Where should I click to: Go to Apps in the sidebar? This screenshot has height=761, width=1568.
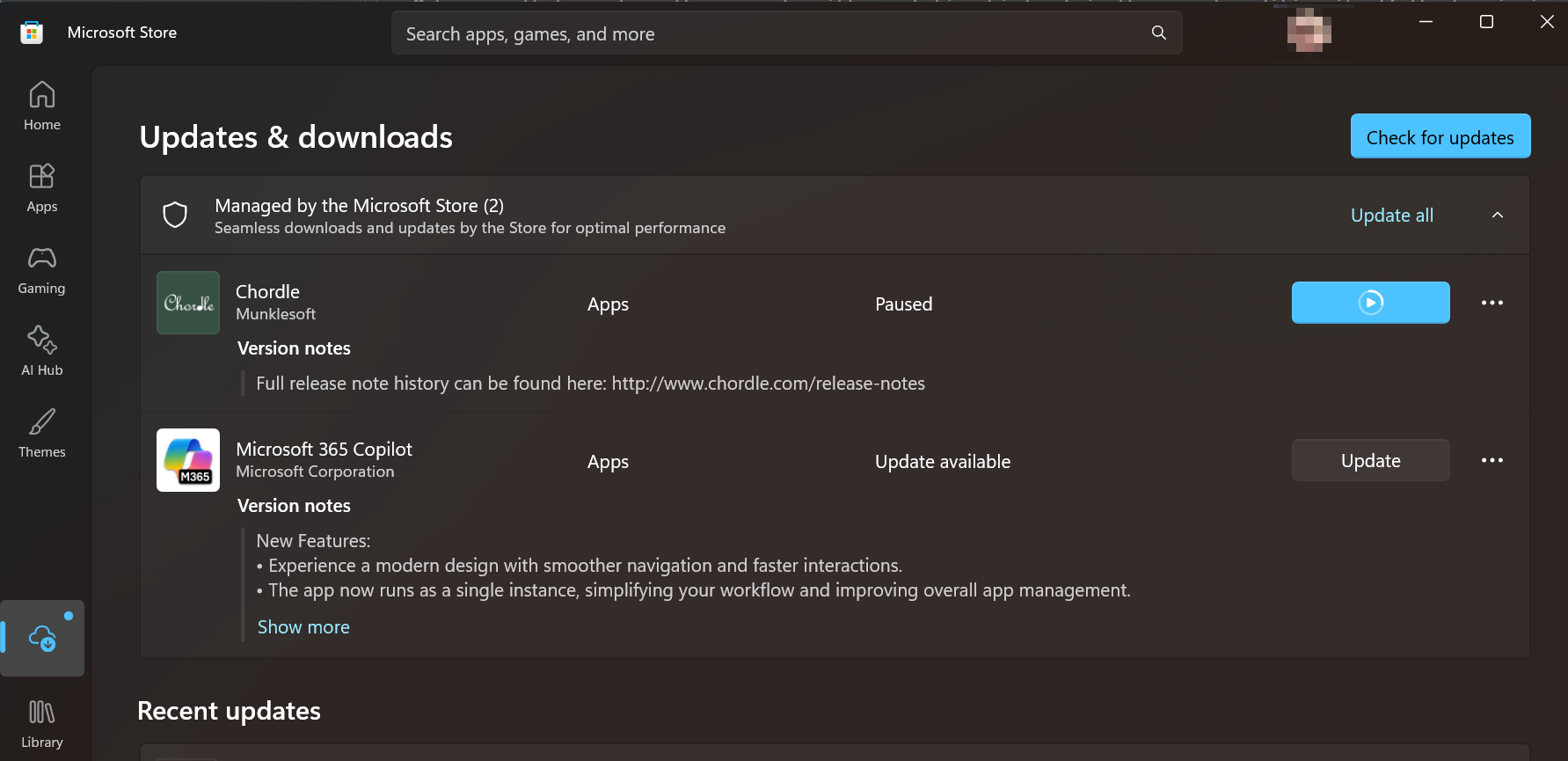coord(42,188)
